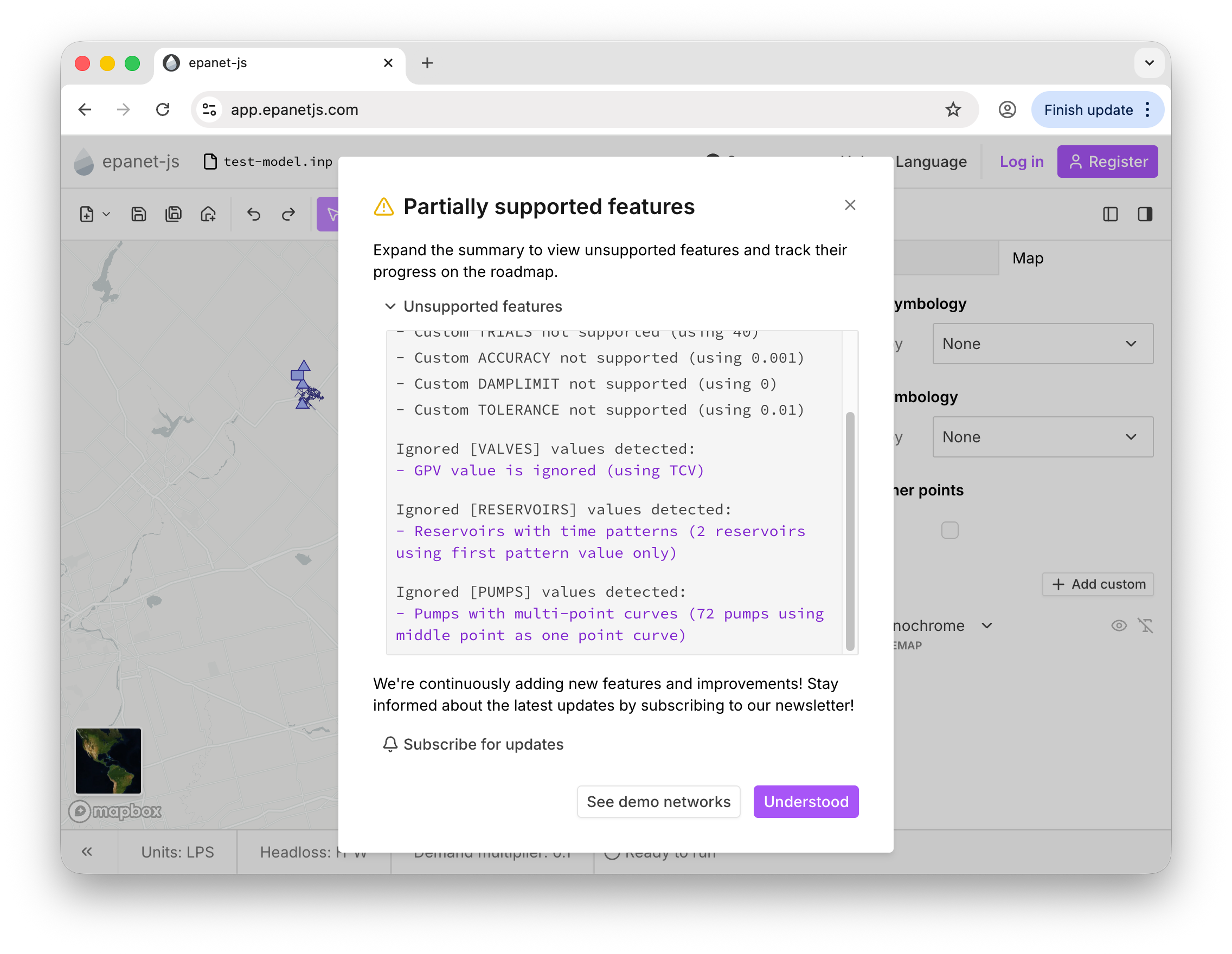
Task: Toggle the right sidebar panel
Action: tap(1145, 214)
